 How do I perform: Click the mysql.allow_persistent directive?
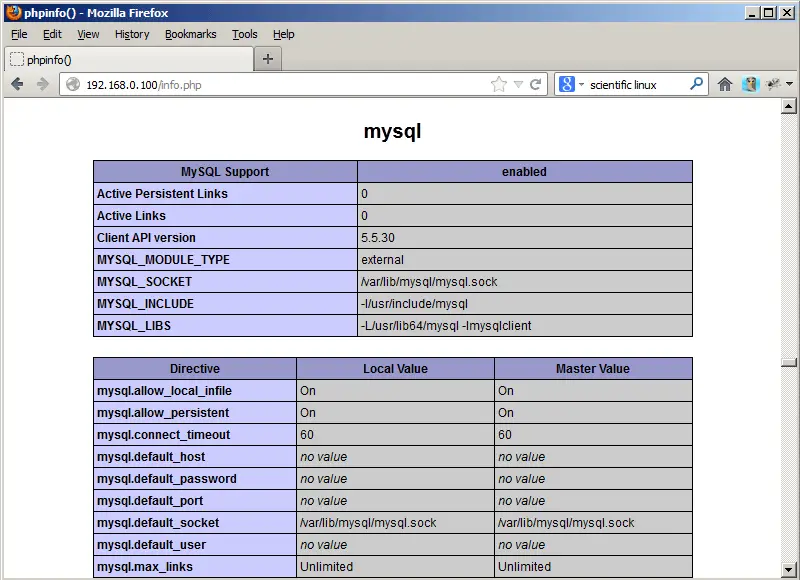click(195, 413)
